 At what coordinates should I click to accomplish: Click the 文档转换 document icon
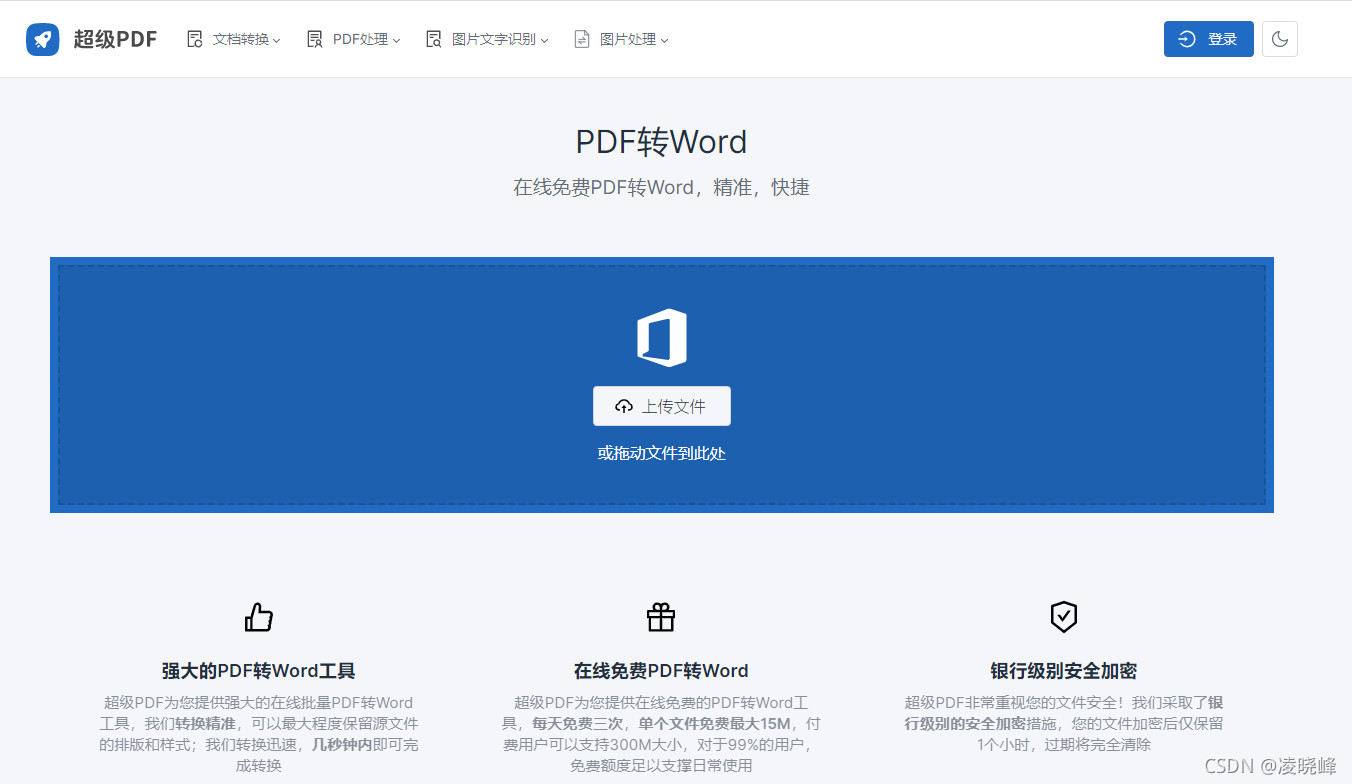click(195, 39)
